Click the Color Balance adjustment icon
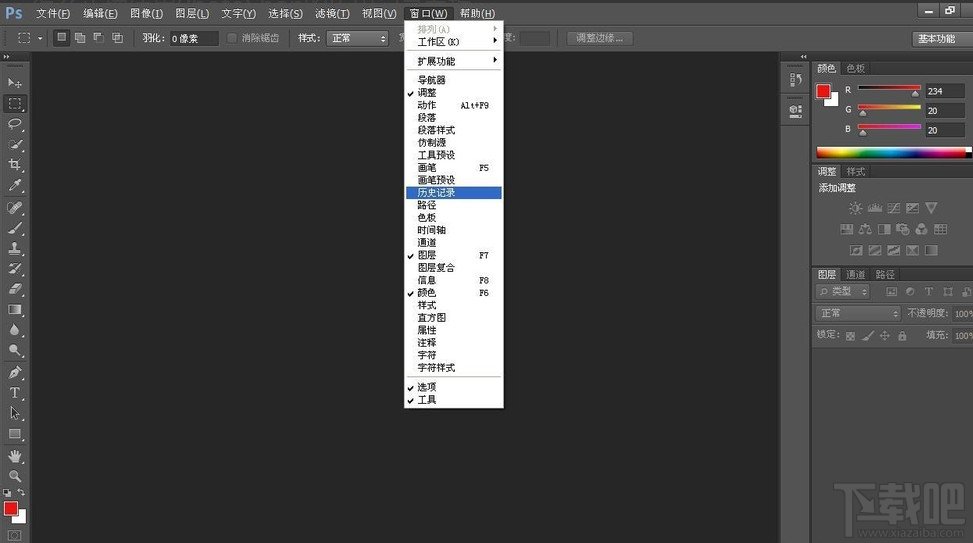This screenshot has height=543, width=973. 865,230
